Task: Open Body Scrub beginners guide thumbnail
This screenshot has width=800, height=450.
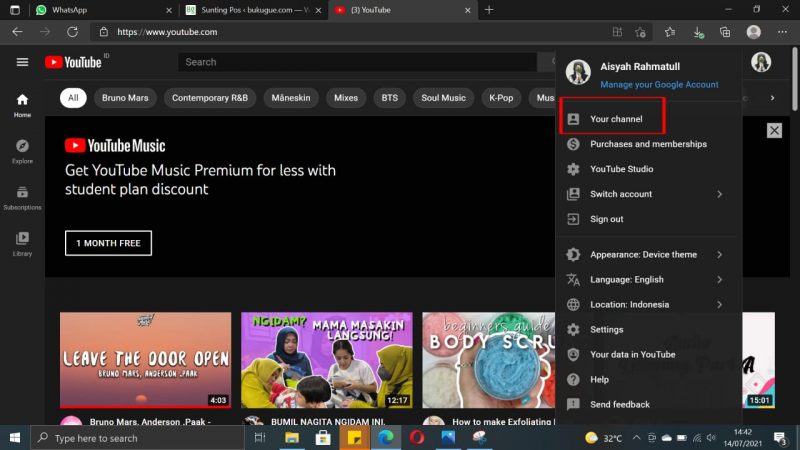Action: tap(488, 360)
